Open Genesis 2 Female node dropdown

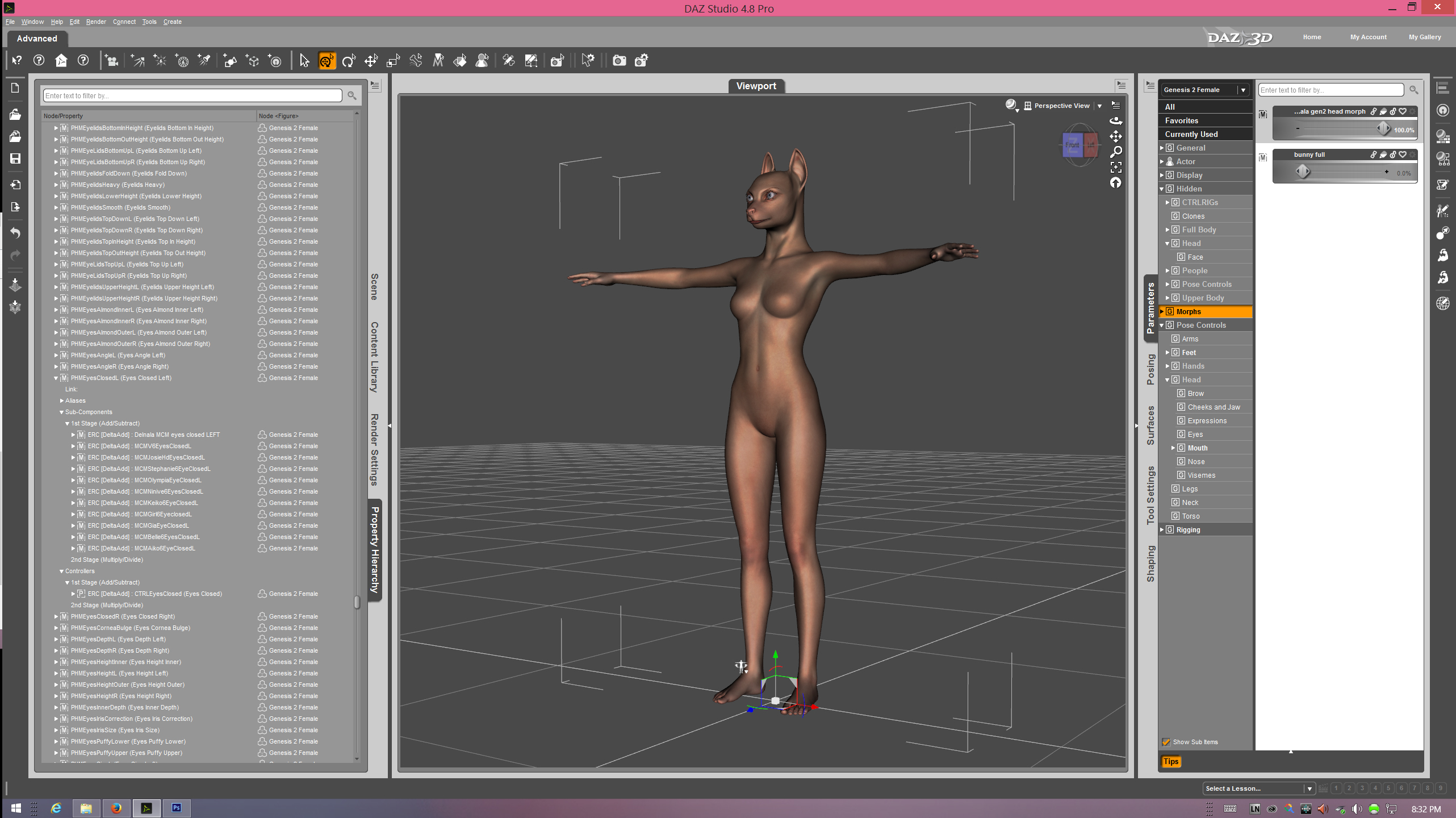pos(1243,90)
